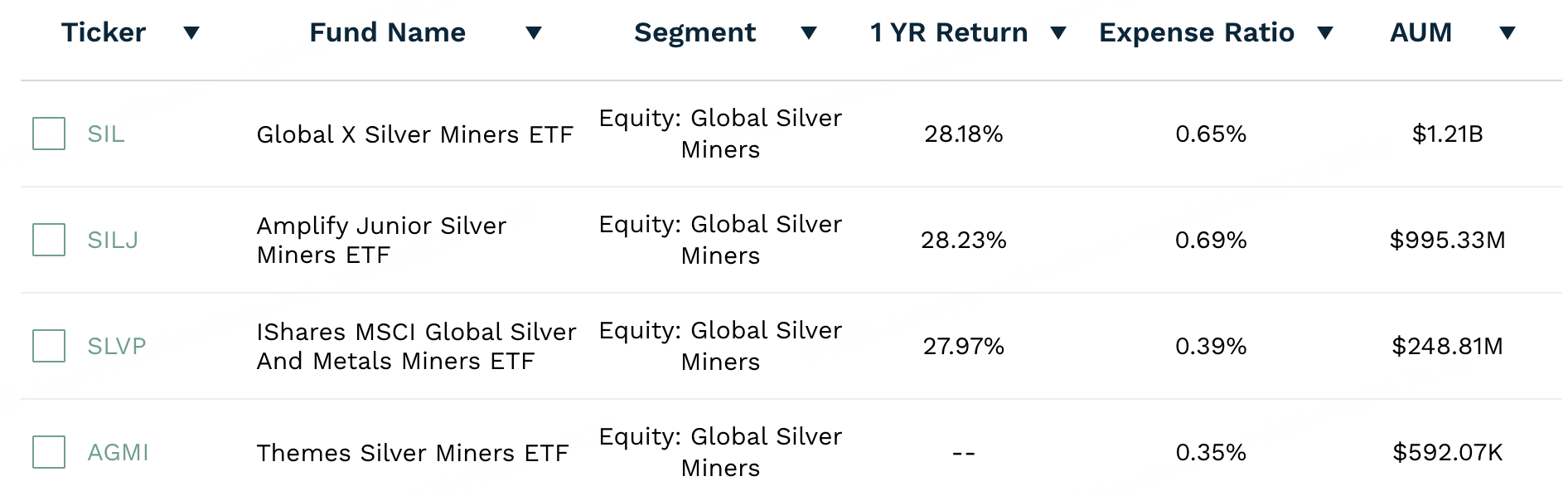Image resolution: width=1568 pixels, height=496 pixels.
Task: Click the Ticker column header
Action: pyautogui.click(x=104, y=32)
